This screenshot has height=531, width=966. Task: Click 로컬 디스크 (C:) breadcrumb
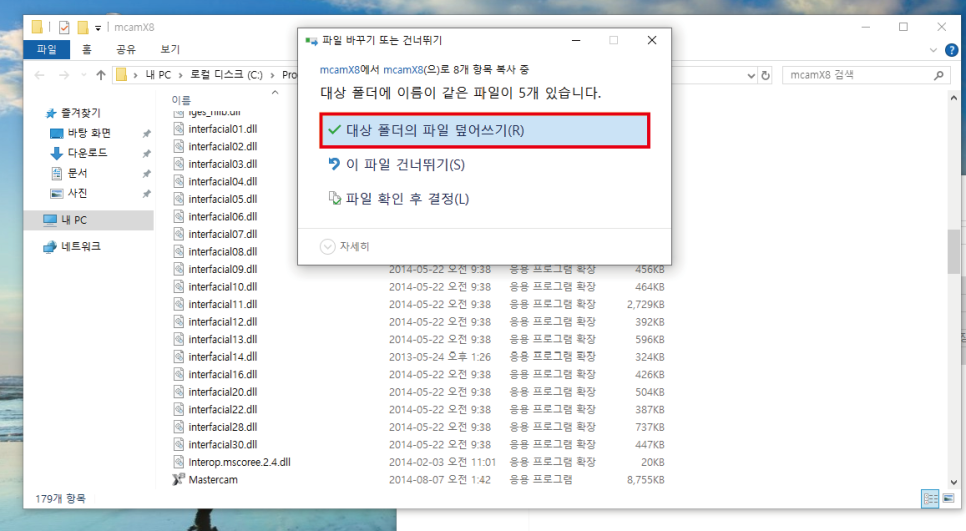click(226, 75)
